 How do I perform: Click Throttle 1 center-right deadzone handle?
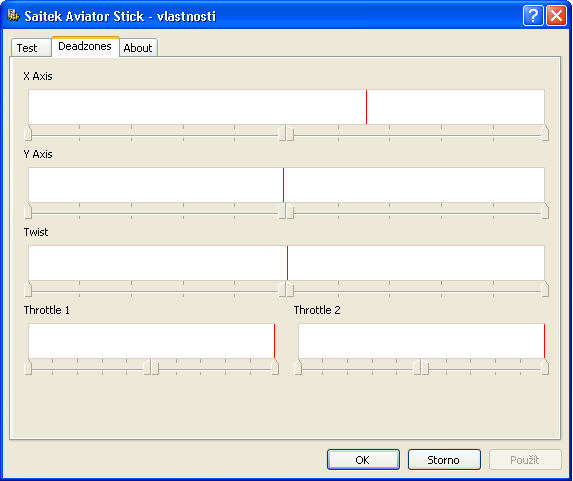pos(155,367)
